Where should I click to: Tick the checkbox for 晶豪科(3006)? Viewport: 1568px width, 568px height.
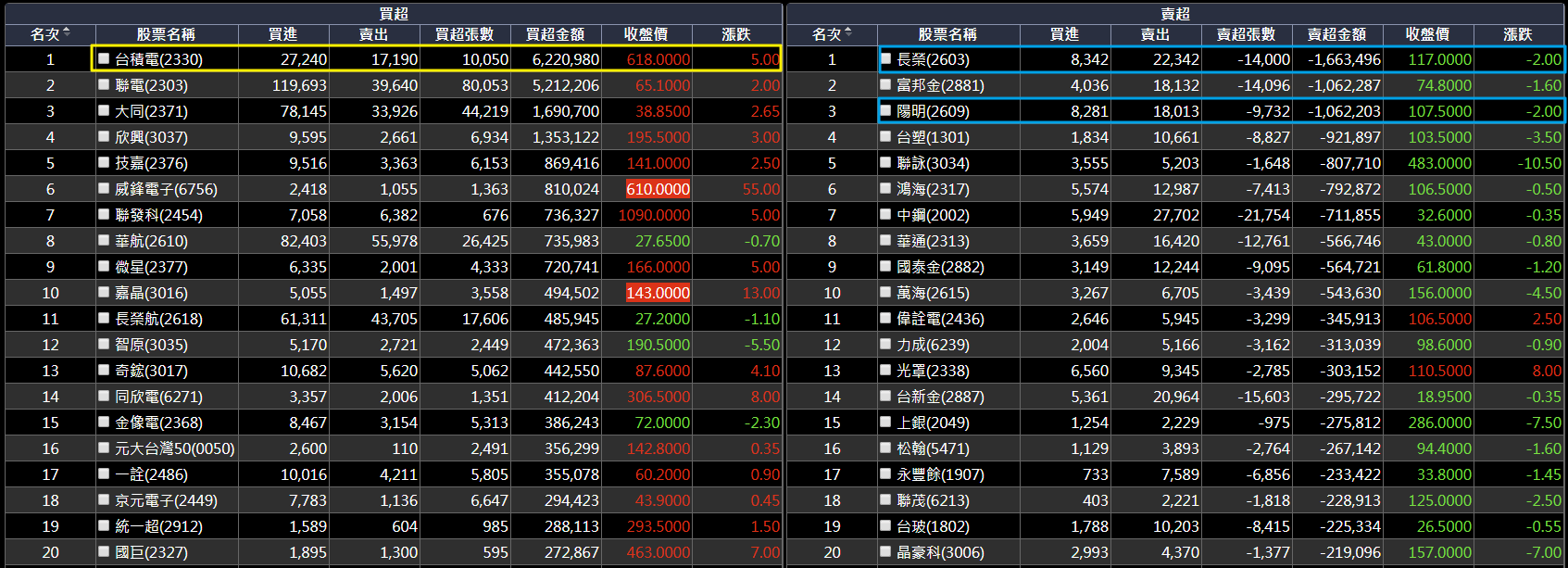(x=886, y=551)
